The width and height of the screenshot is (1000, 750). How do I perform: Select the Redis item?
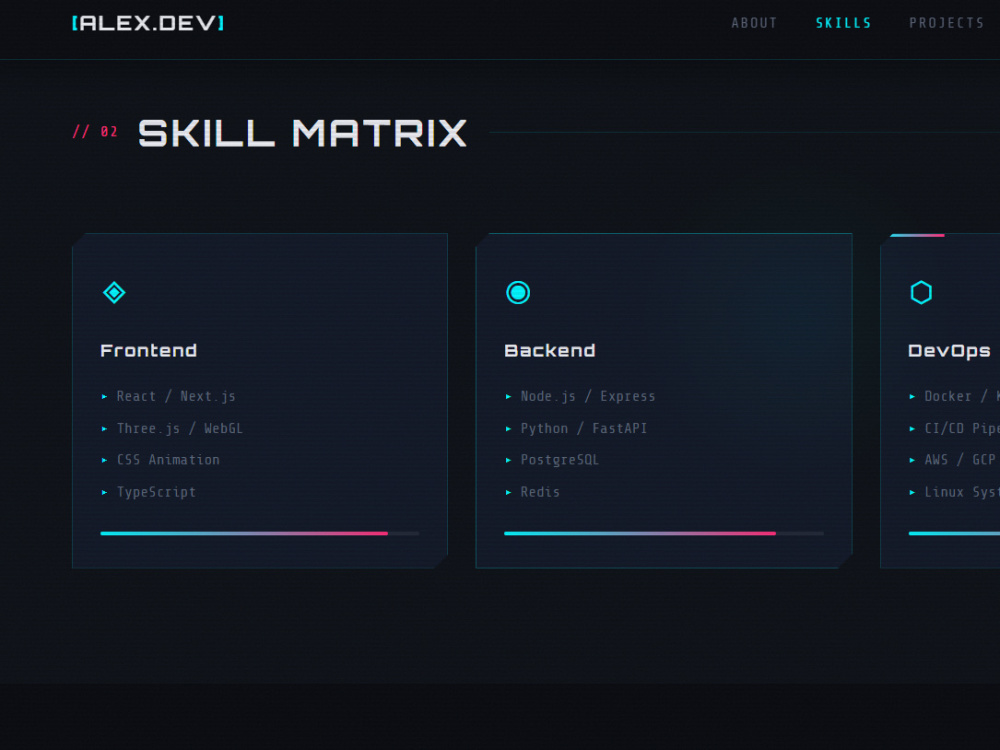540,492
